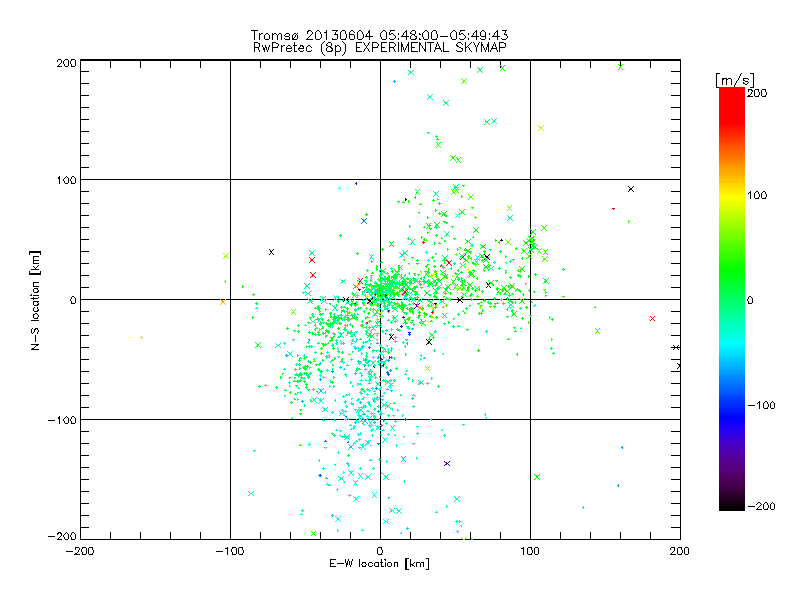The image size is (800, 600).
Task: Click the purple cross marker in the lower area near 45 km east, -135 km
Action: tap(447, 463)
